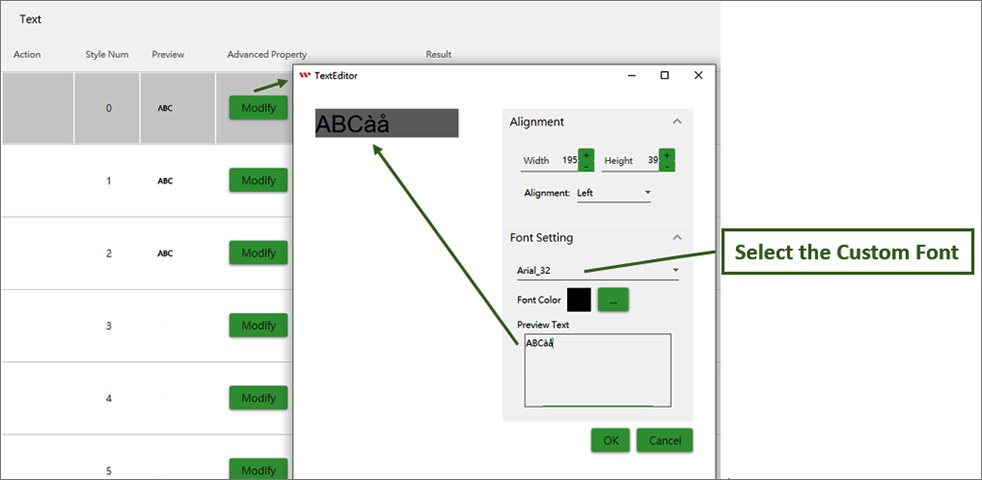Open the Alignment Left dropdown
Screen dimensions: 982x480
click(x=613, y=193)
